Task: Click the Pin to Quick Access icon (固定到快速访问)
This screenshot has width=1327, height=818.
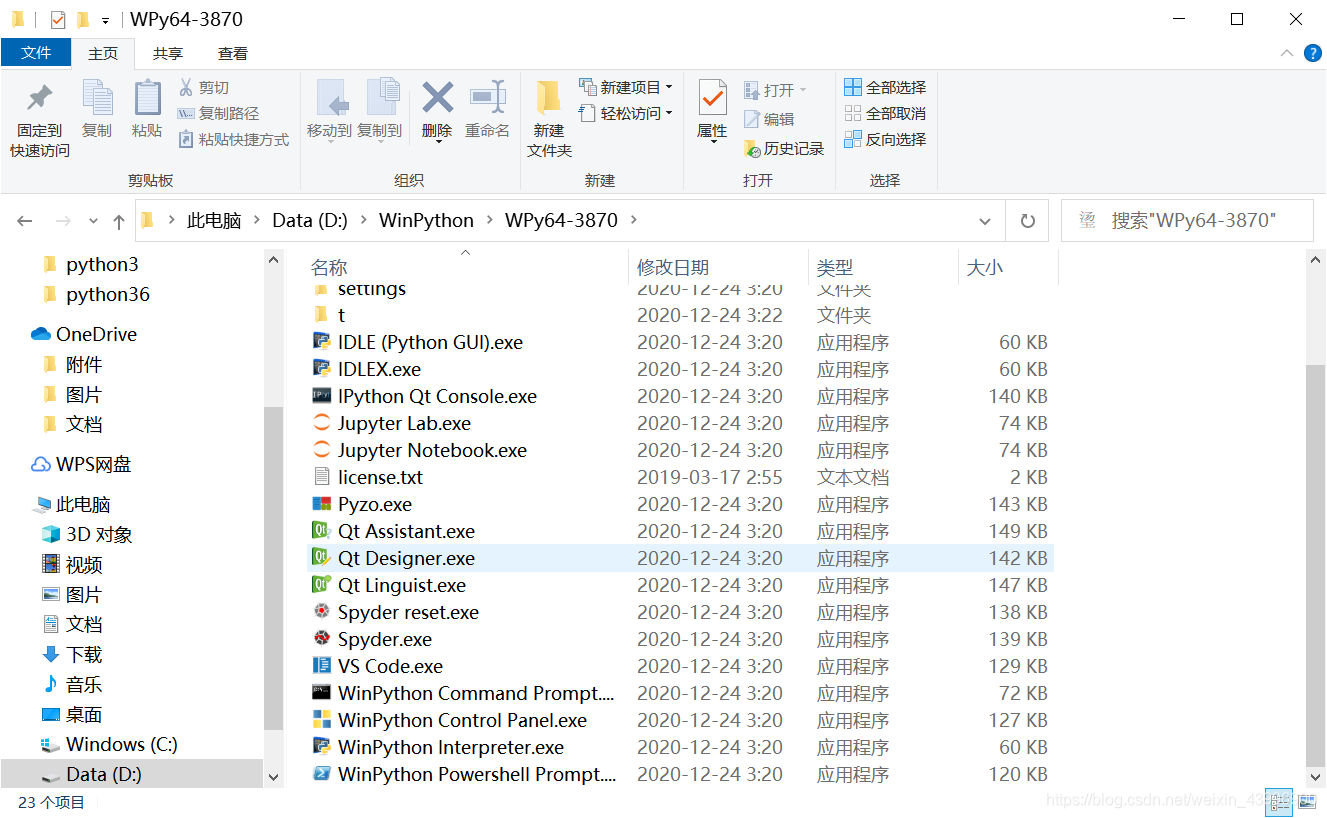Action: 40,99
